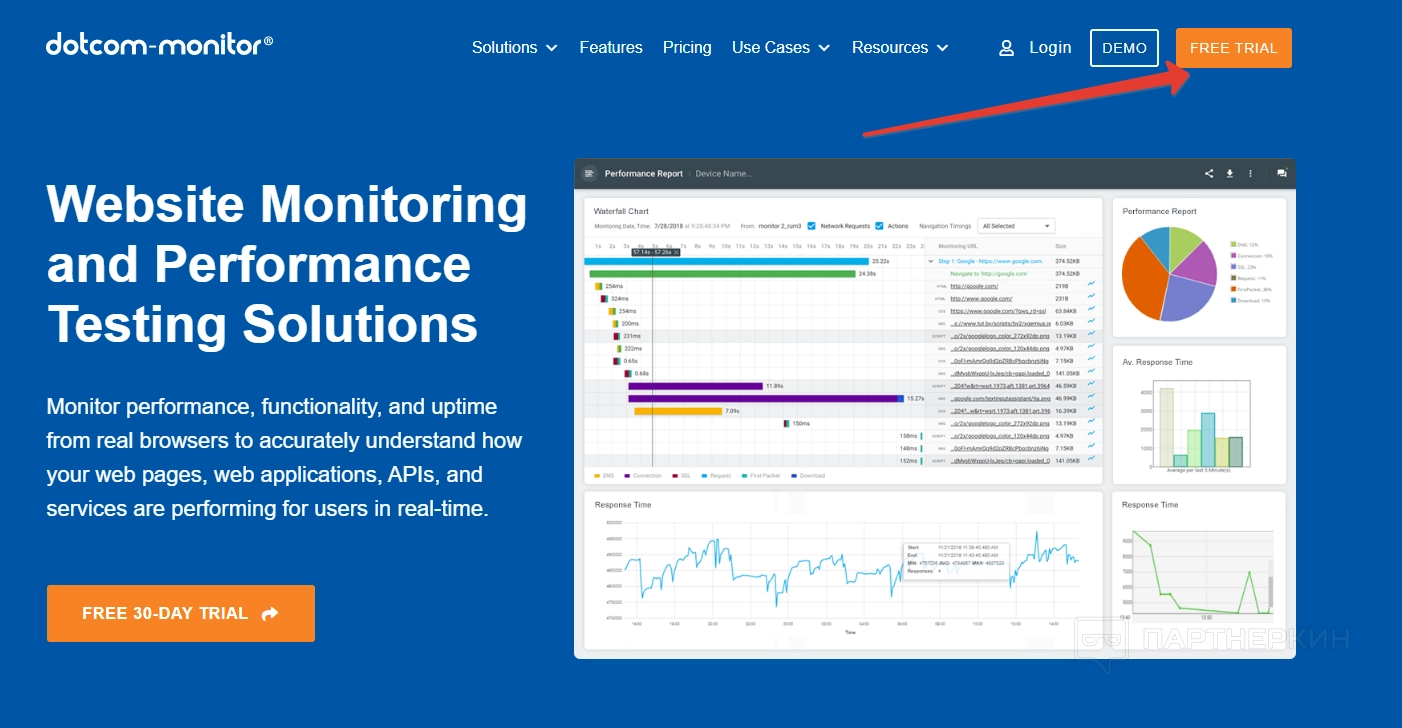Click the orange FREE TRIAL button
This screenshot has width=1402, height=728.
coord(1233,48)
